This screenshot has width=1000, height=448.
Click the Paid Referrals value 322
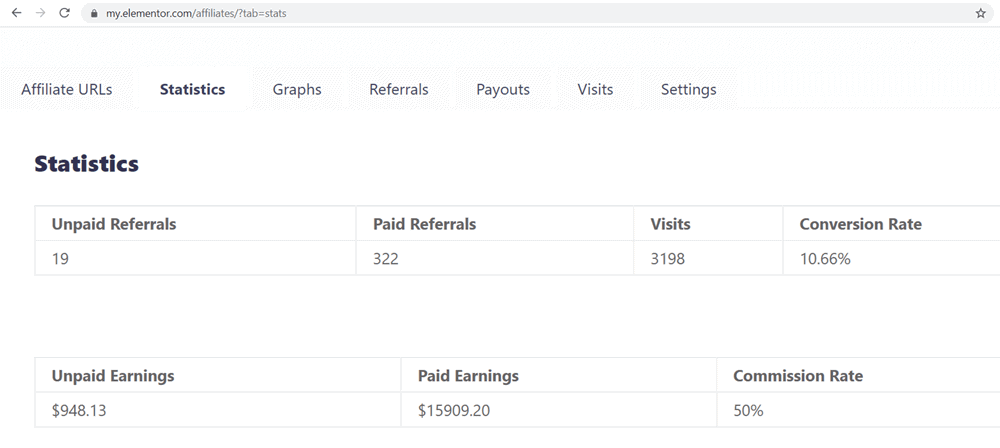[x=386, y=259]
